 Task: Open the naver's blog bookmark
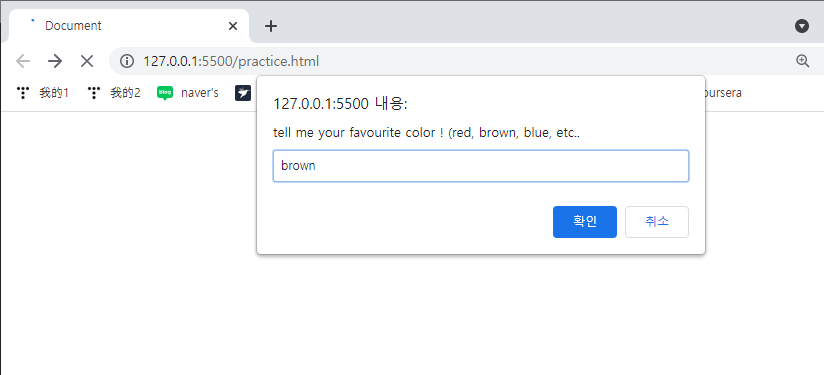click(x=188, y=93)
